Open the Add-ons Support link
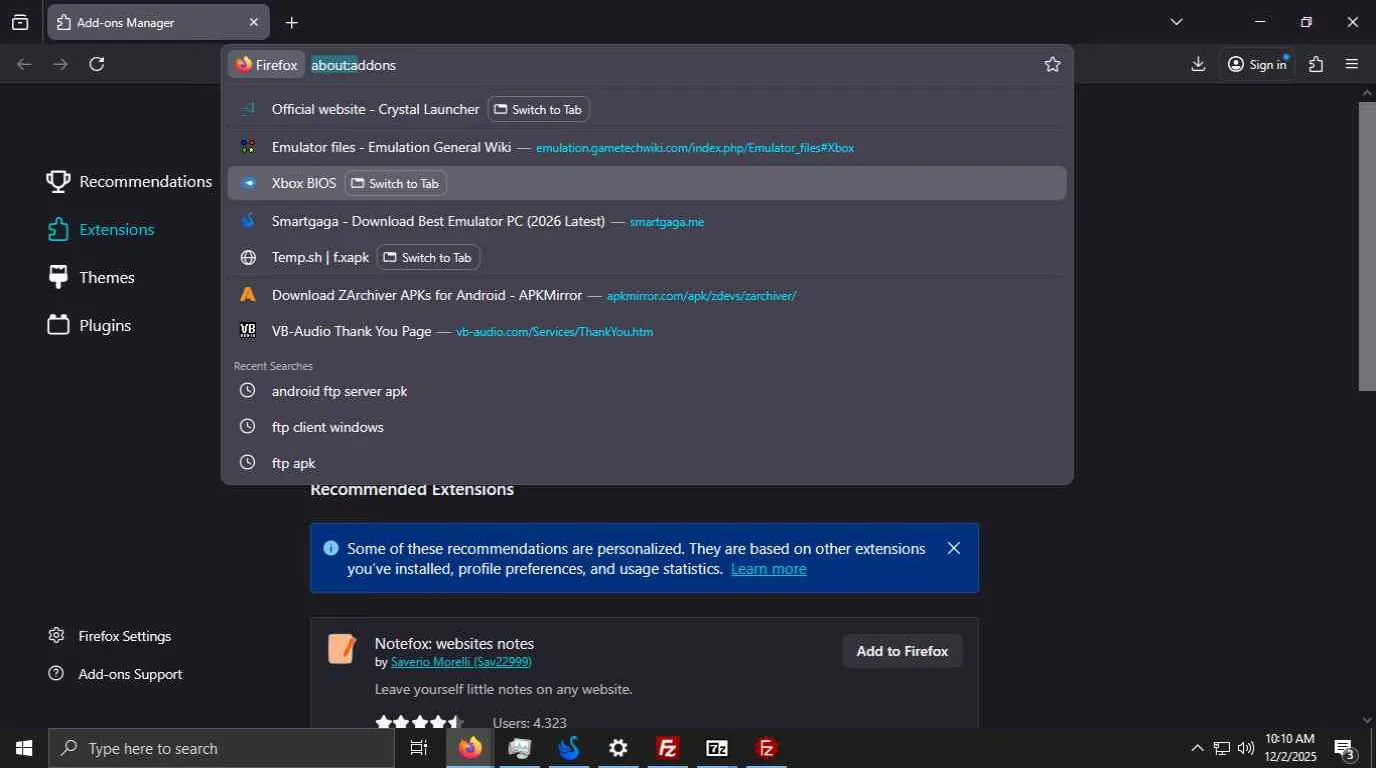The width and height of the screenshot is (1376, 768). click(115, 674)
